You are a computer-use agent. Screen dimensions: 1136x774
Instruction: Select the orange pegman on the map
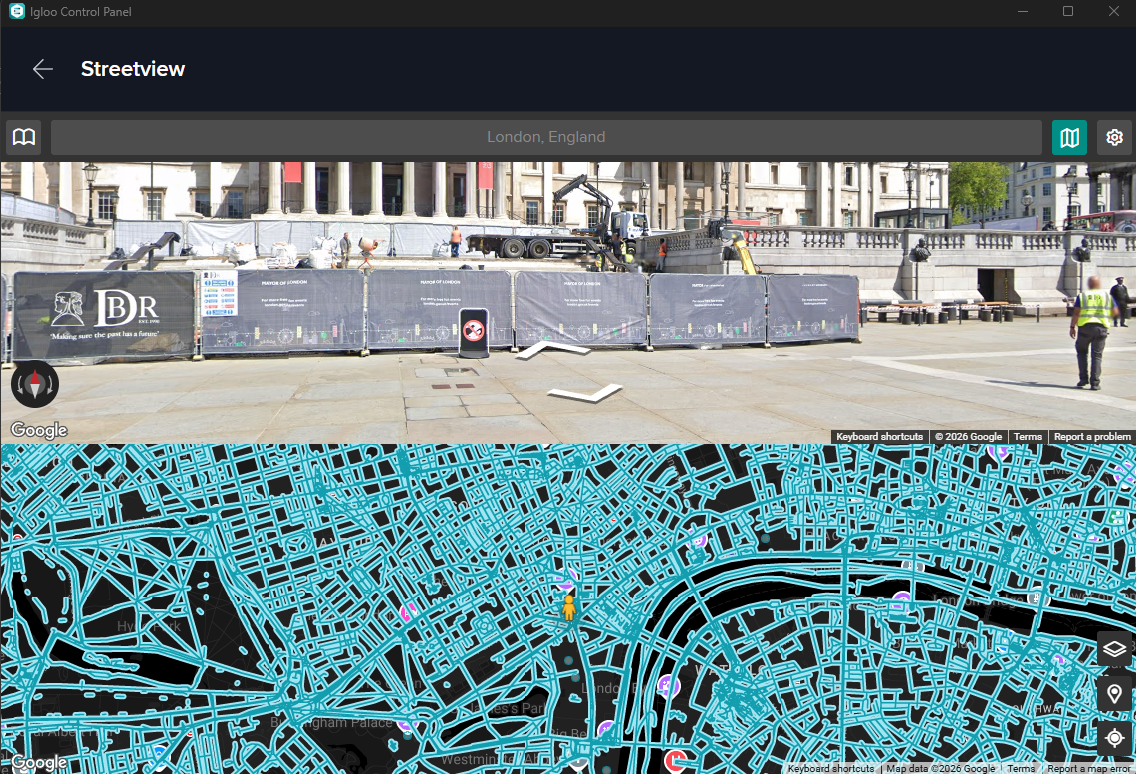click(x=569, y=607)
